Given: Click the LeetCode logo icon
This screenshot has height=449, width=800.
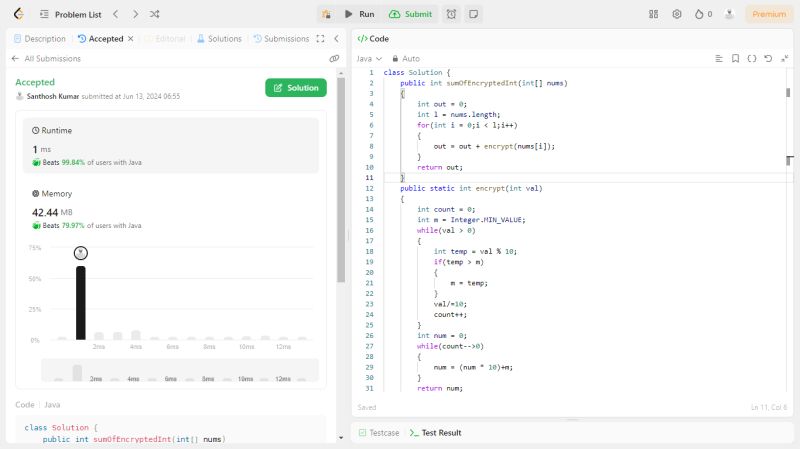Looking at the screenshot, I should tap(18, 14).
